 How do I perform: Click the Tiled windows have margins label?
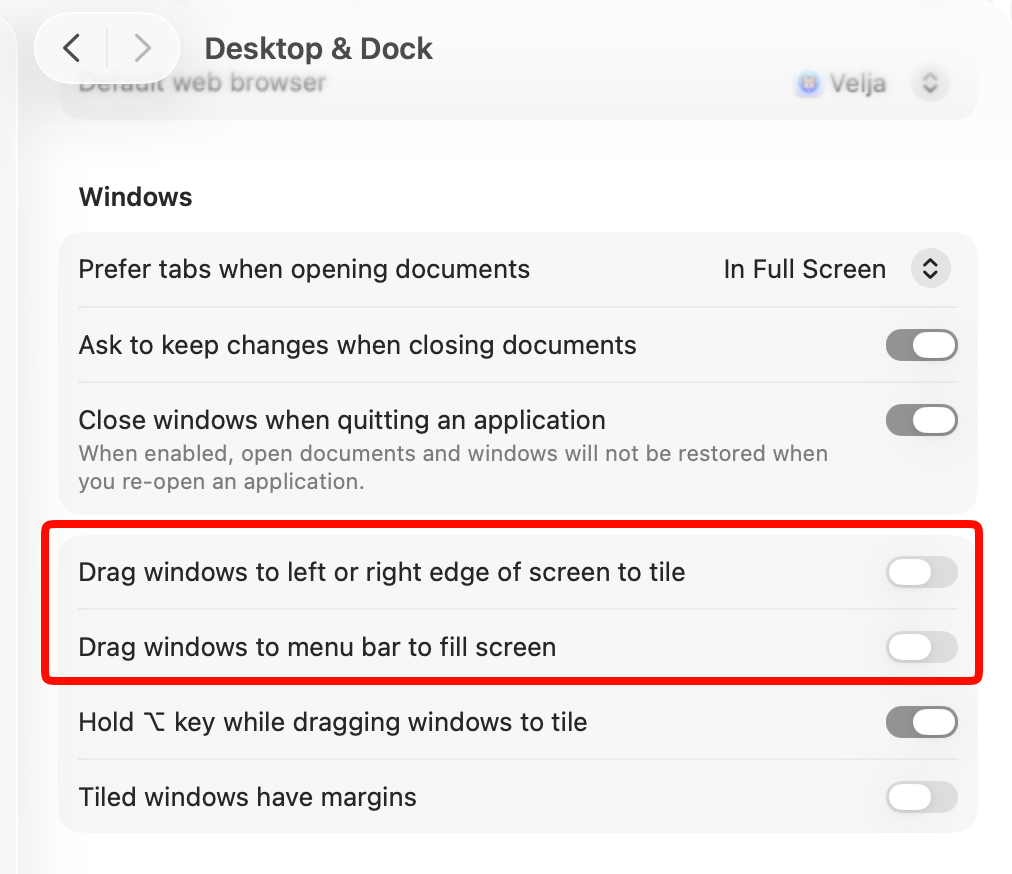(x=247, y=797)
